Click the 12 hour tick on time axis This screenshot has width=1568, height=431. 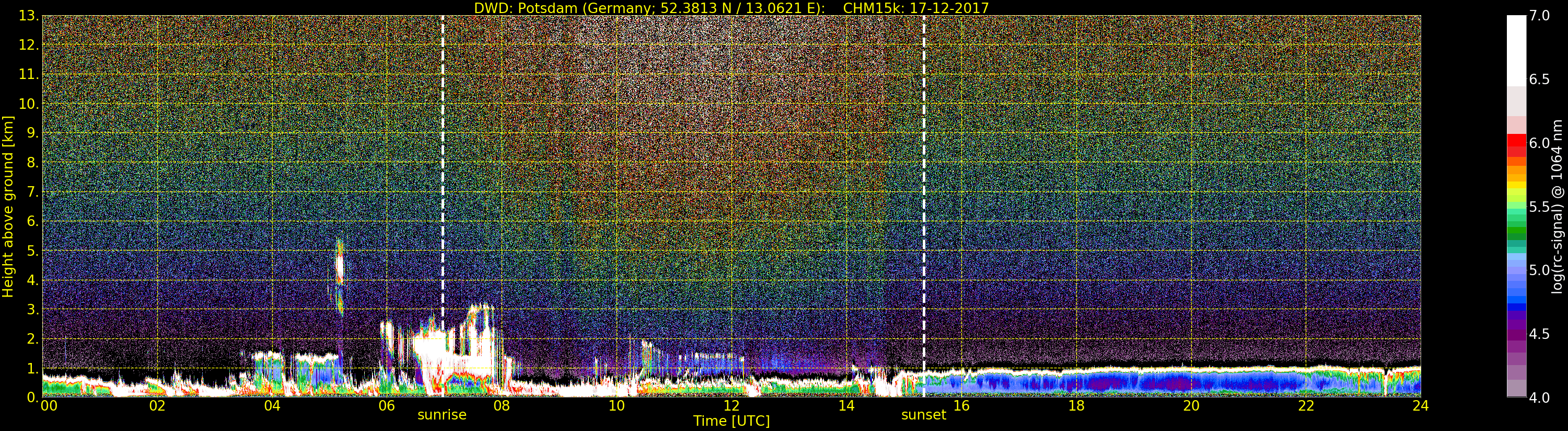731,405
